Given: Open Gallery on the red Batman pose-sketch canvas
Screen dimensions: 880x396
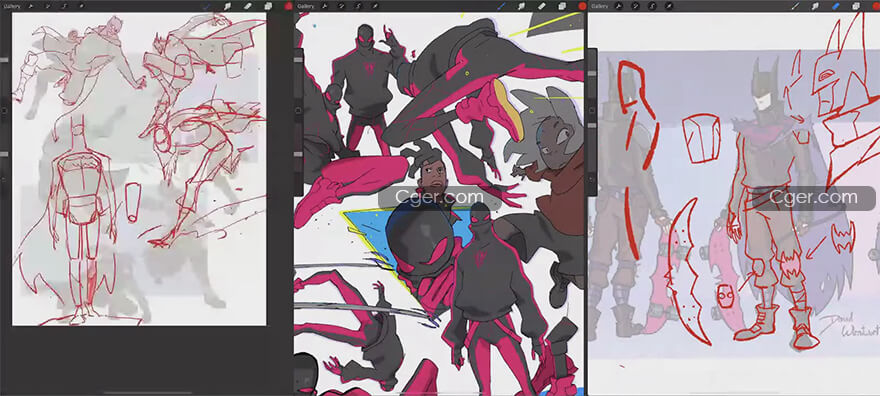Looking at the screenshot, I should tap(12, 6).
